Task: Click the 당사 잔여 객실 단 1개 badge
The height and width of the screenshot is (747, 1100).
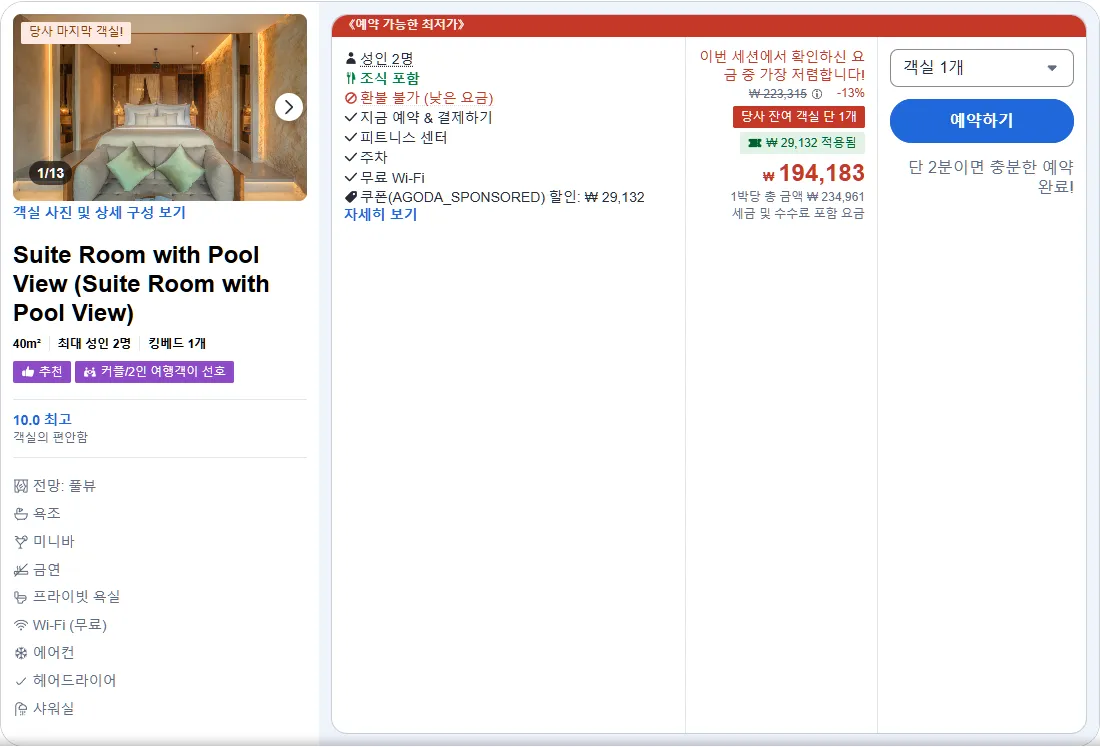Action: 798,116
